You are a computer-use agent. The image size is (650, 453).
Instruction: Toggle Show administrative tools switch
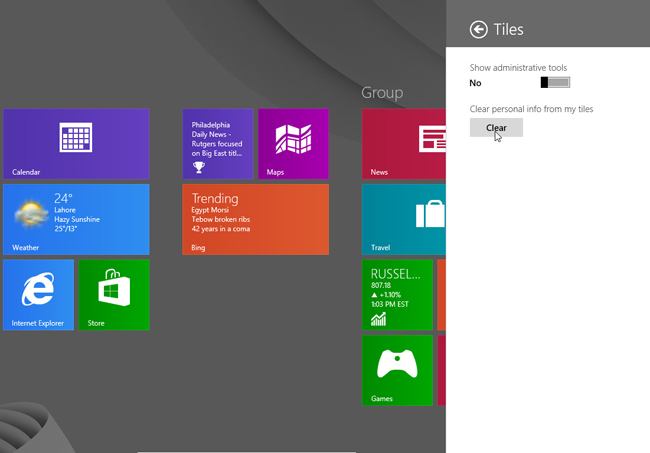(x=555, y=82)
